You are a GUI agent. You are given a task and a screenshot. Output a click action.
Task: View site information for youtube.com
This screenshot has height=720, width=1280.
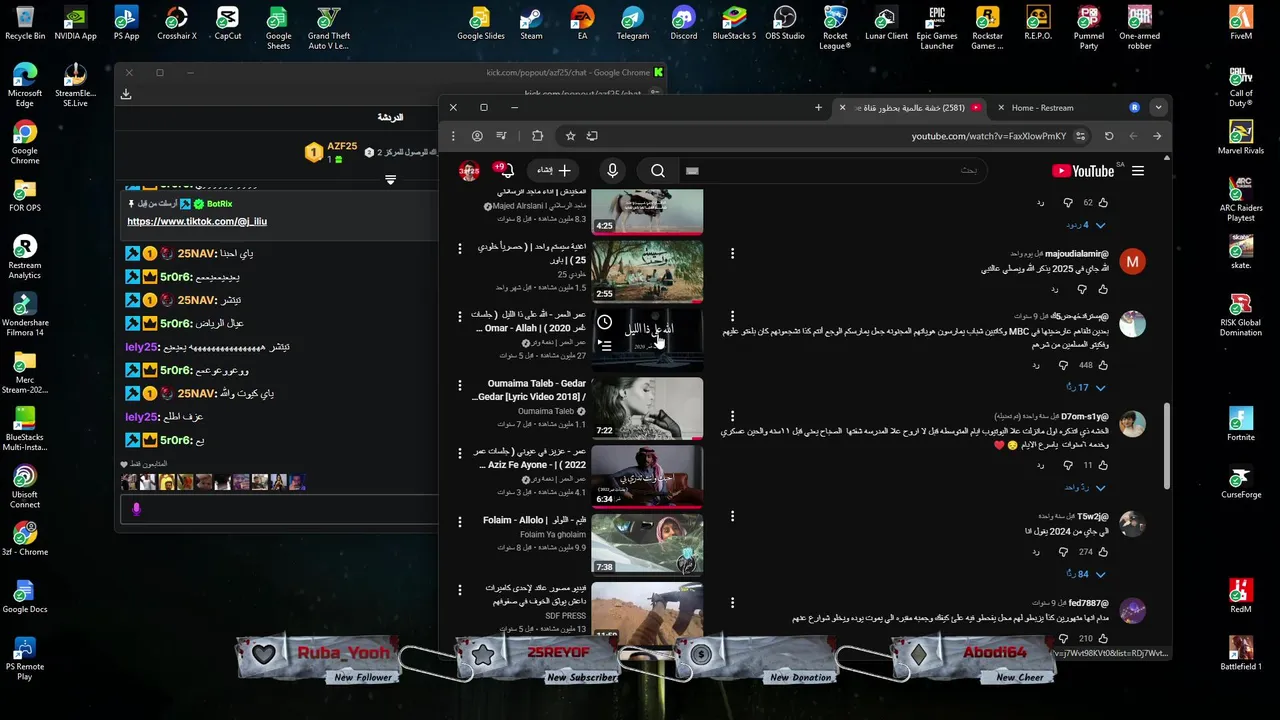[x=1079, y=136]
